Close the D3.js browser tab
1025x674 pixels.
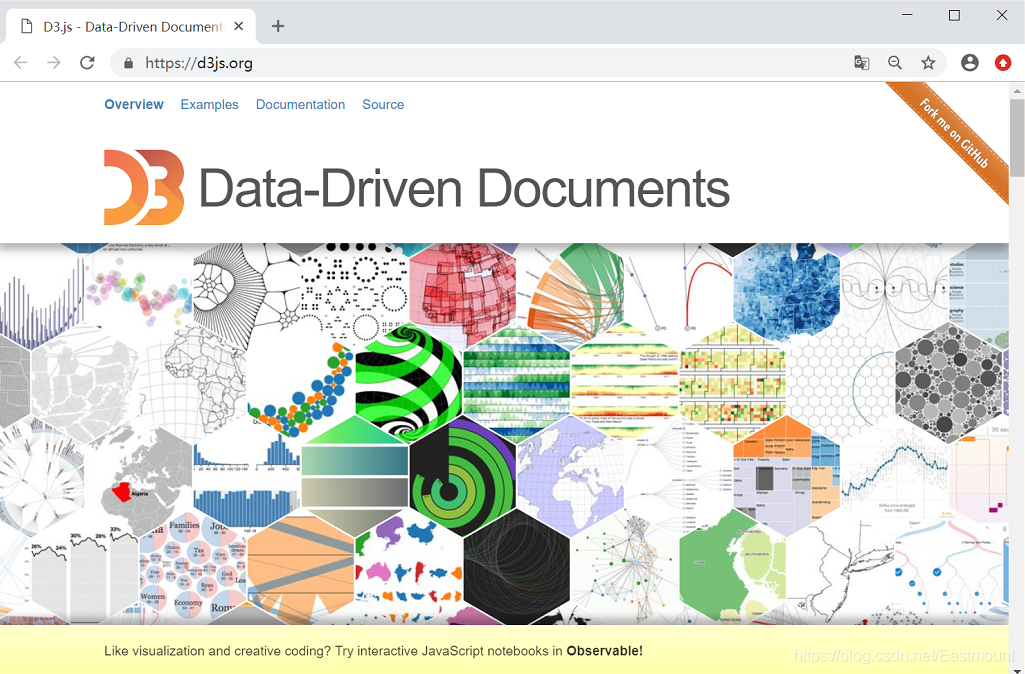[239, 26]
